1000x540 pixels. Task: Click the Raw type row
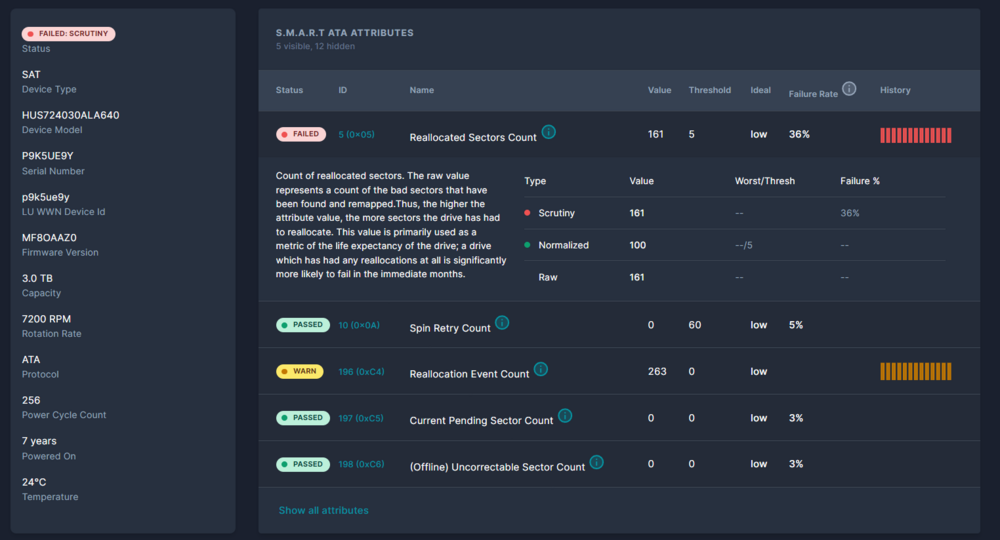[734, 277]
